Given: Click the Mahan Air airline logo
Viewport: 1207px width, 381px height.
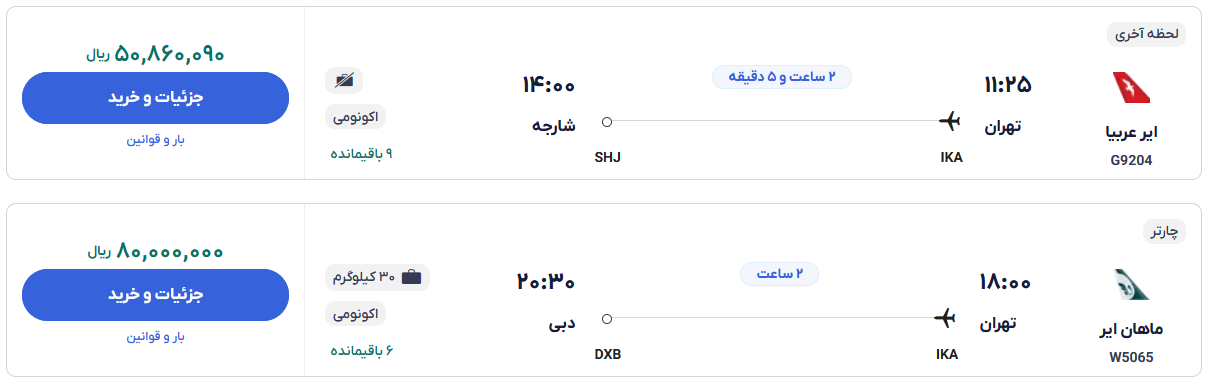Looking at the screenshot, I should [x=1131, y=285].
